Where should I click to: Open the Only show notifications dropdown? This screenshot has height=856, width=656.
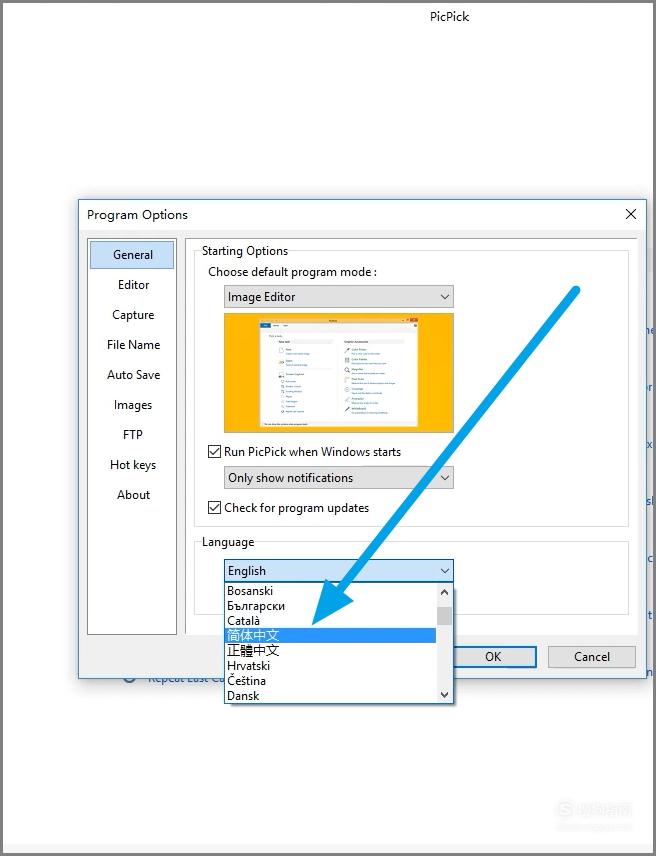coord(338,478)
